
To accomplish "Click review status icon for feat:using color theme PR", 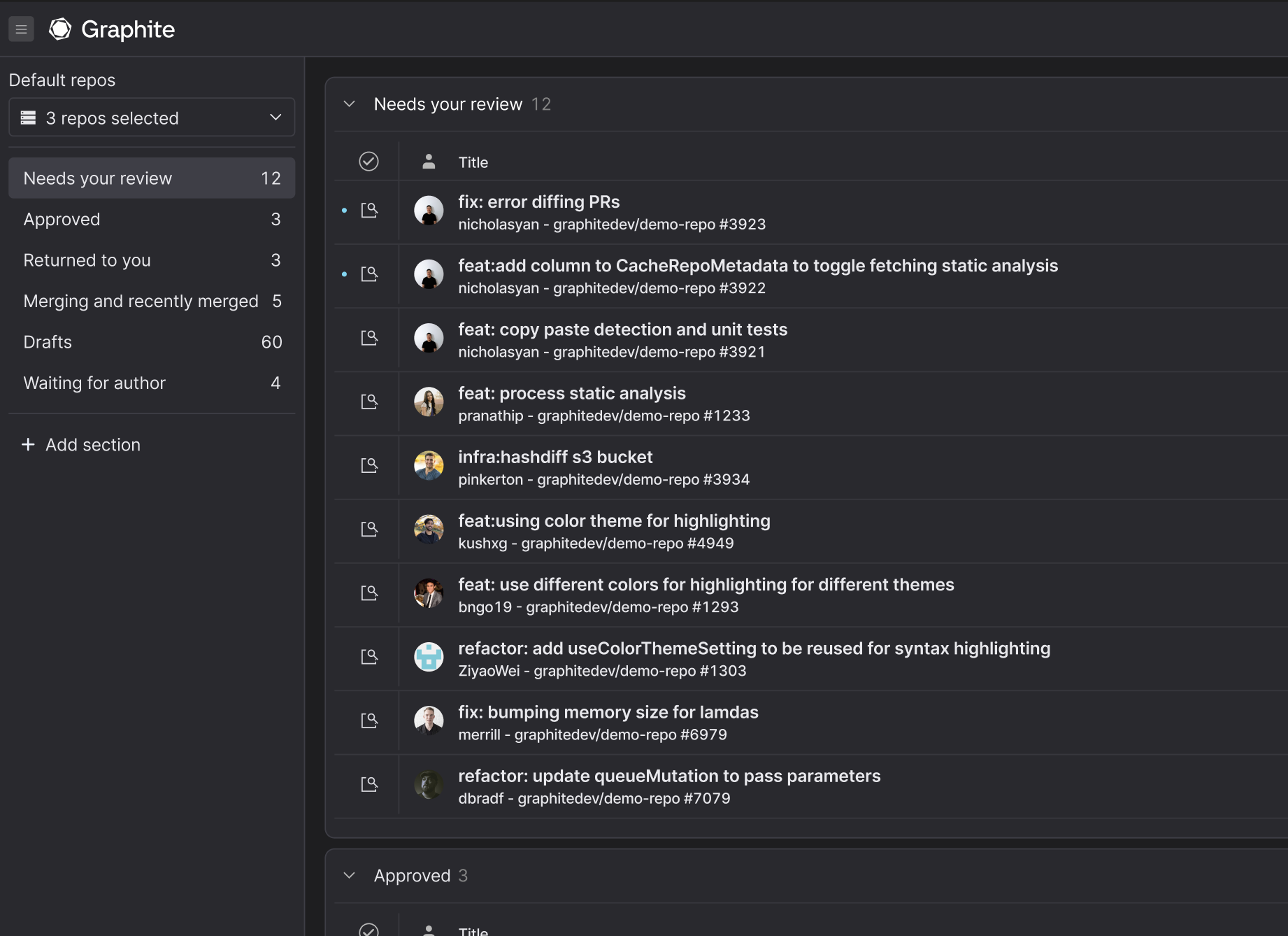I will coord(369,529).
